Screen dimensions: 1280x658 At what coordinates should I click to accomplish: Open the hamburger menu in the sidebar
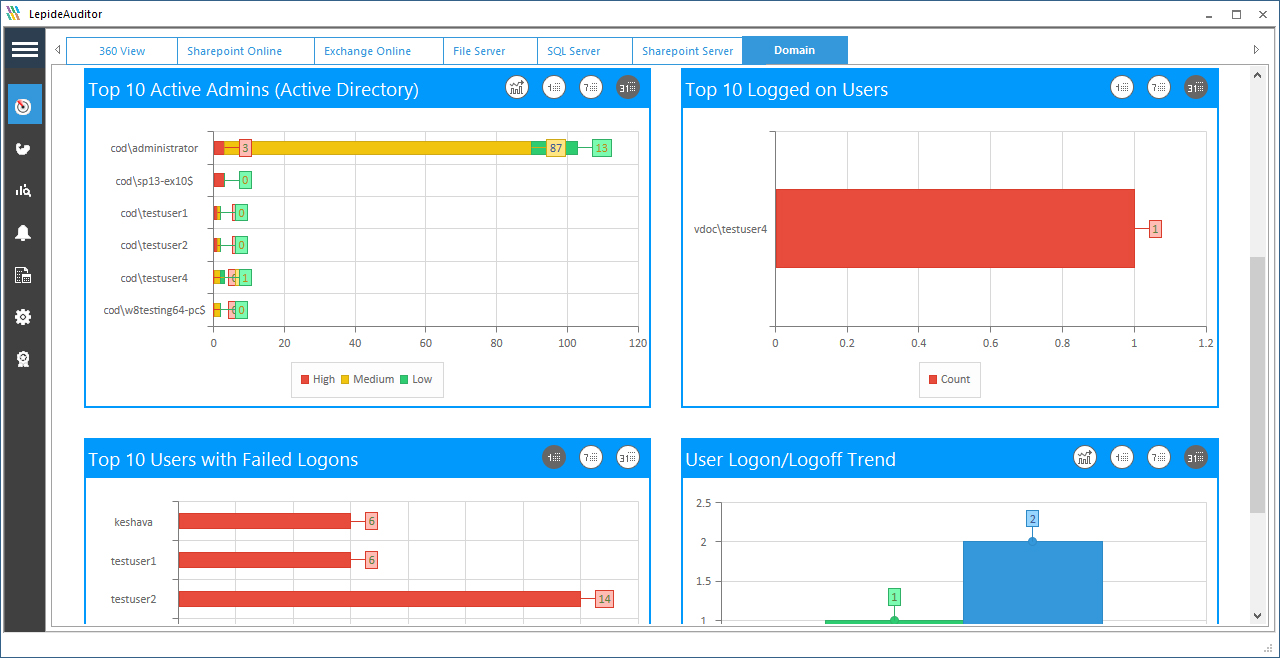click(x=24, y=50)
